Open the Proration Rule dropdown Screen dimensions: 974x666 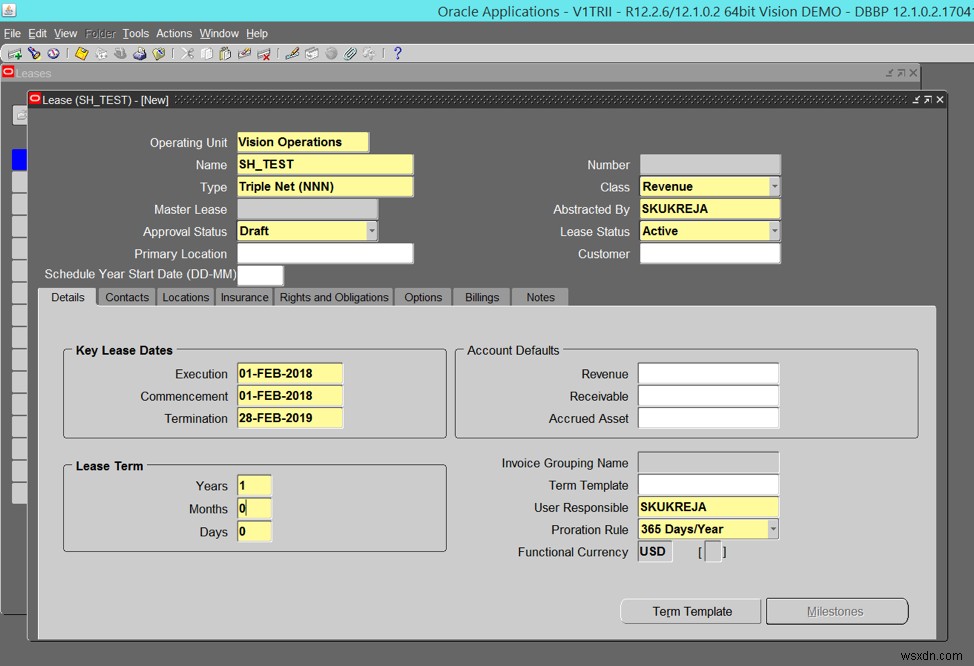(x=774, y=529)
